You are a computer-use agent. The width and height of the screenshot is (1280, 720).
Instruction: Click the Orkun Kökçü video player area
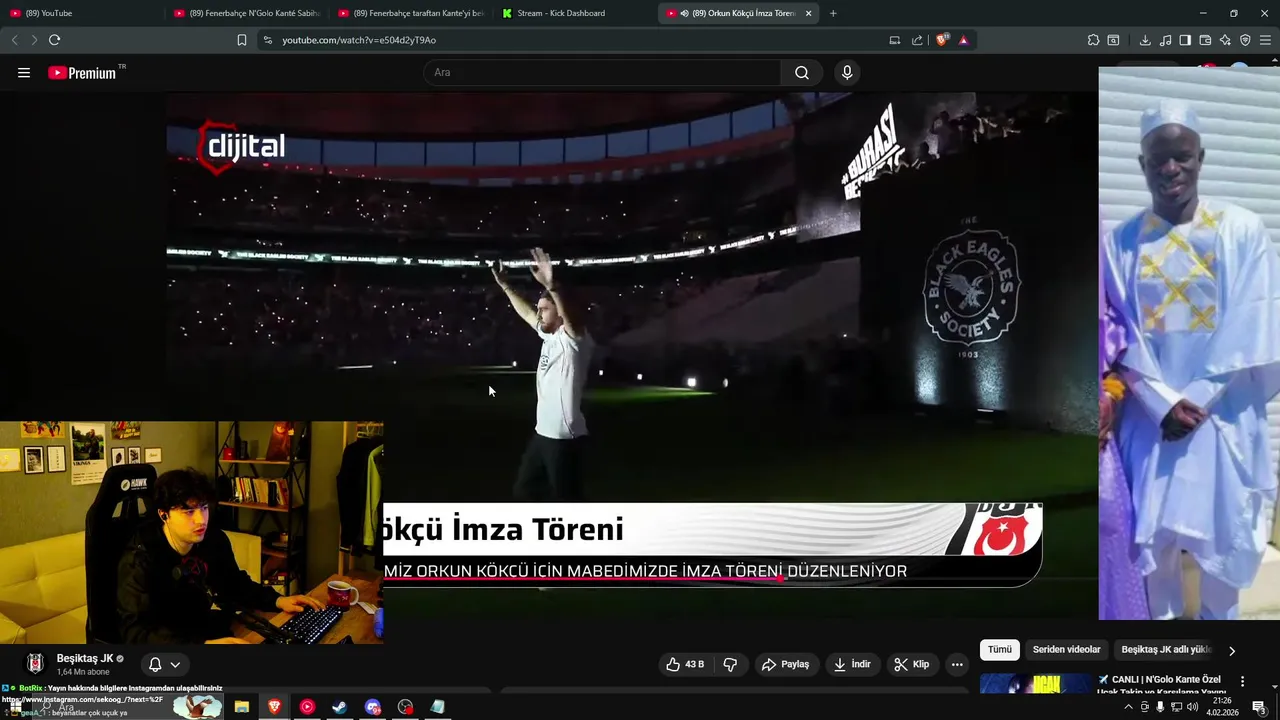pos(632,355)
